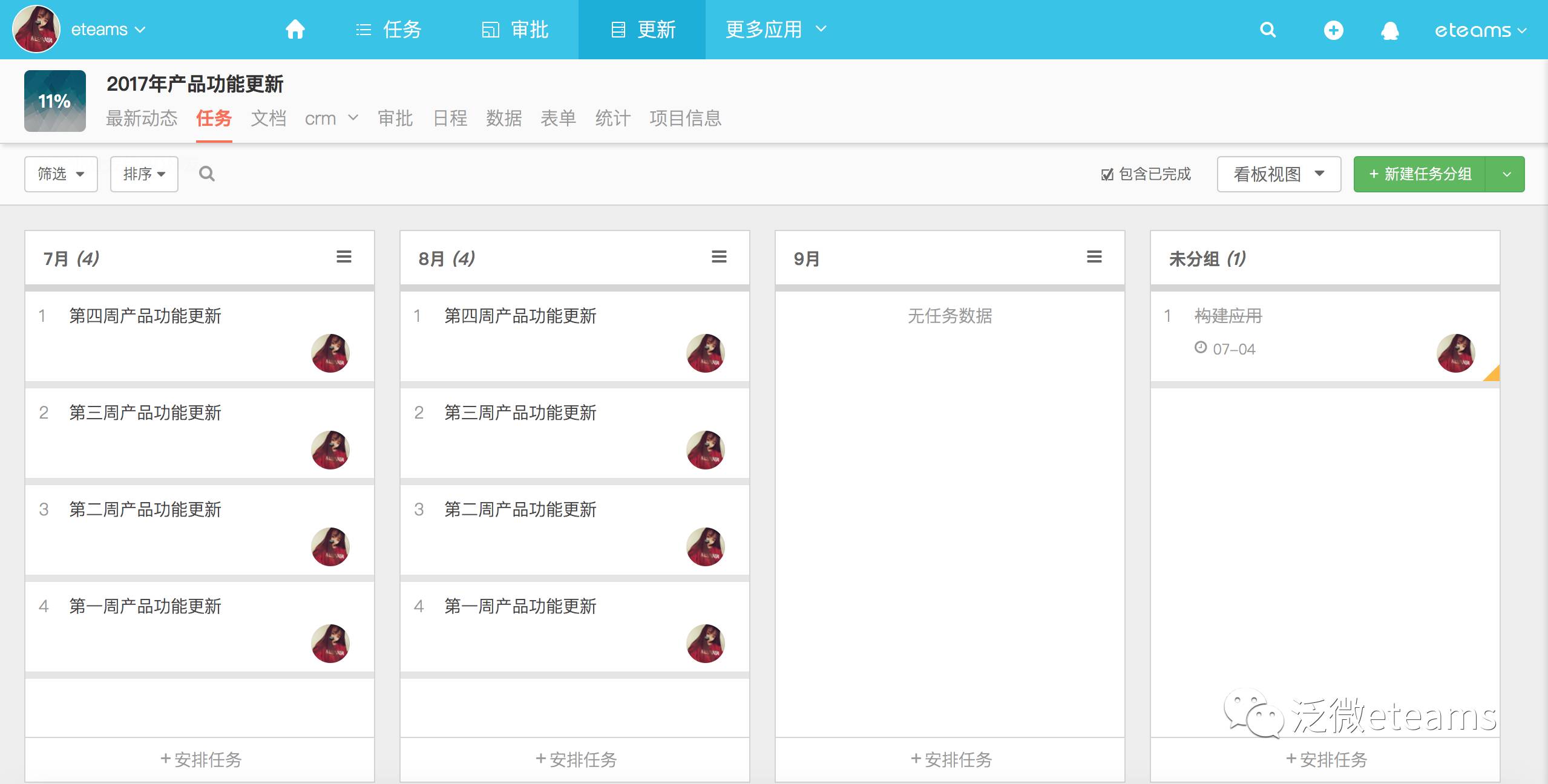Open the 构建应用 task card

point(1228,316)
